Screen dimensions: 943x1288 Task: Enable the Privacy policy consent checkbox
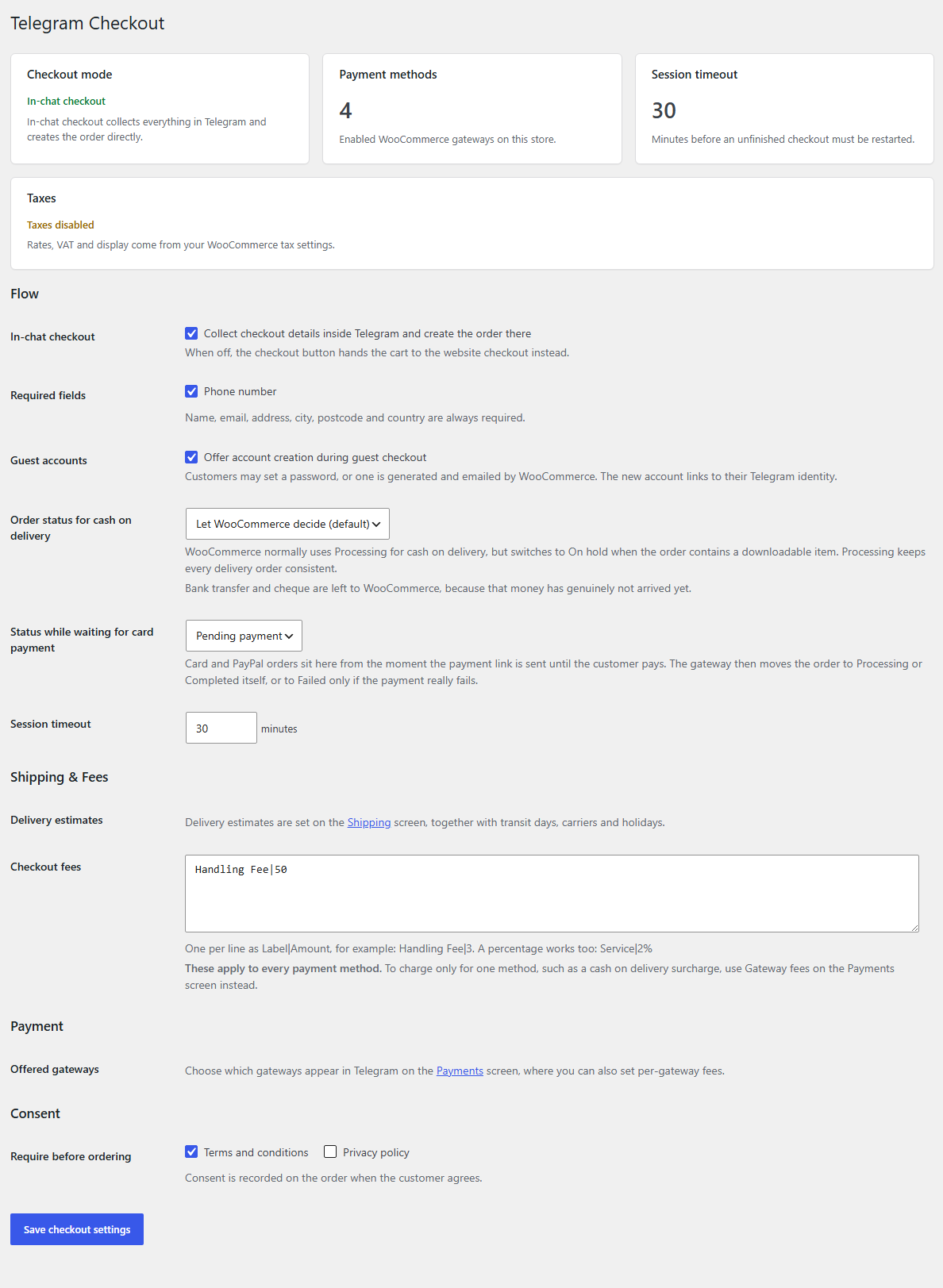click(330, 1152)
